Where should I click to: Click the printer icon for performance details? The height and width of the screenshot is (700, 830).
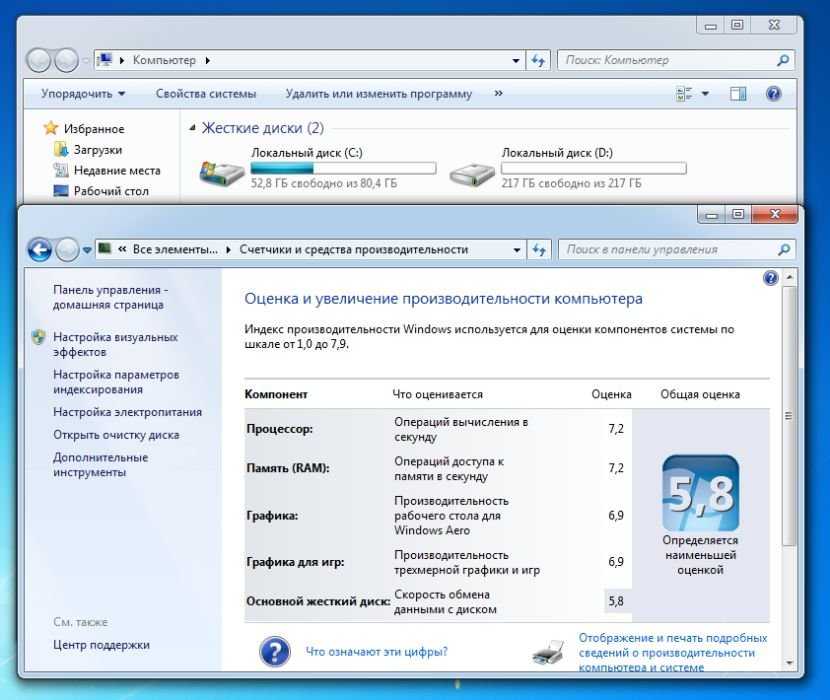pos(548,652)
